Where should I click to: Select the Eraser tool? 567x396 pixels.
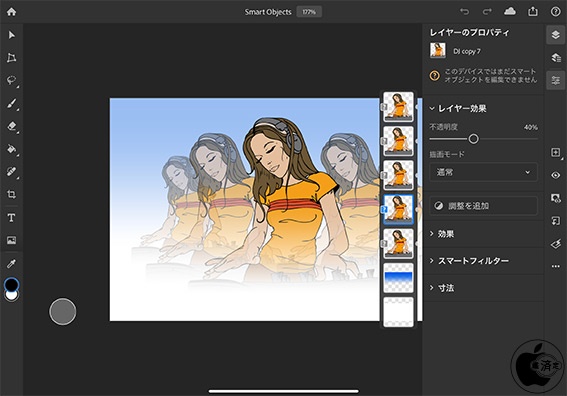pos(11,126)
